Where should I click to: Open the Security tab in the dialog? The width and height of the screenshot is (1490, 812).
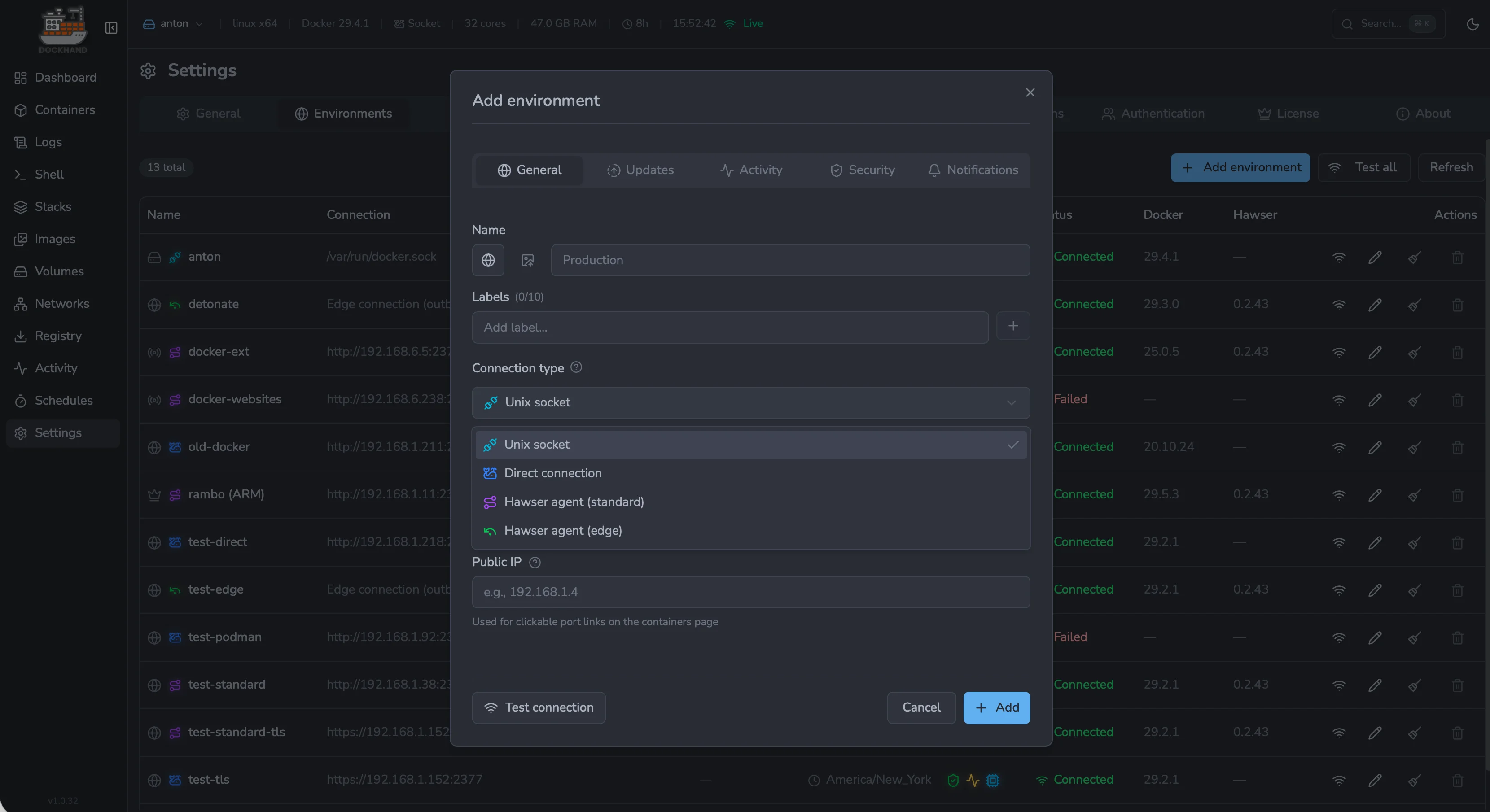(862, 170)
